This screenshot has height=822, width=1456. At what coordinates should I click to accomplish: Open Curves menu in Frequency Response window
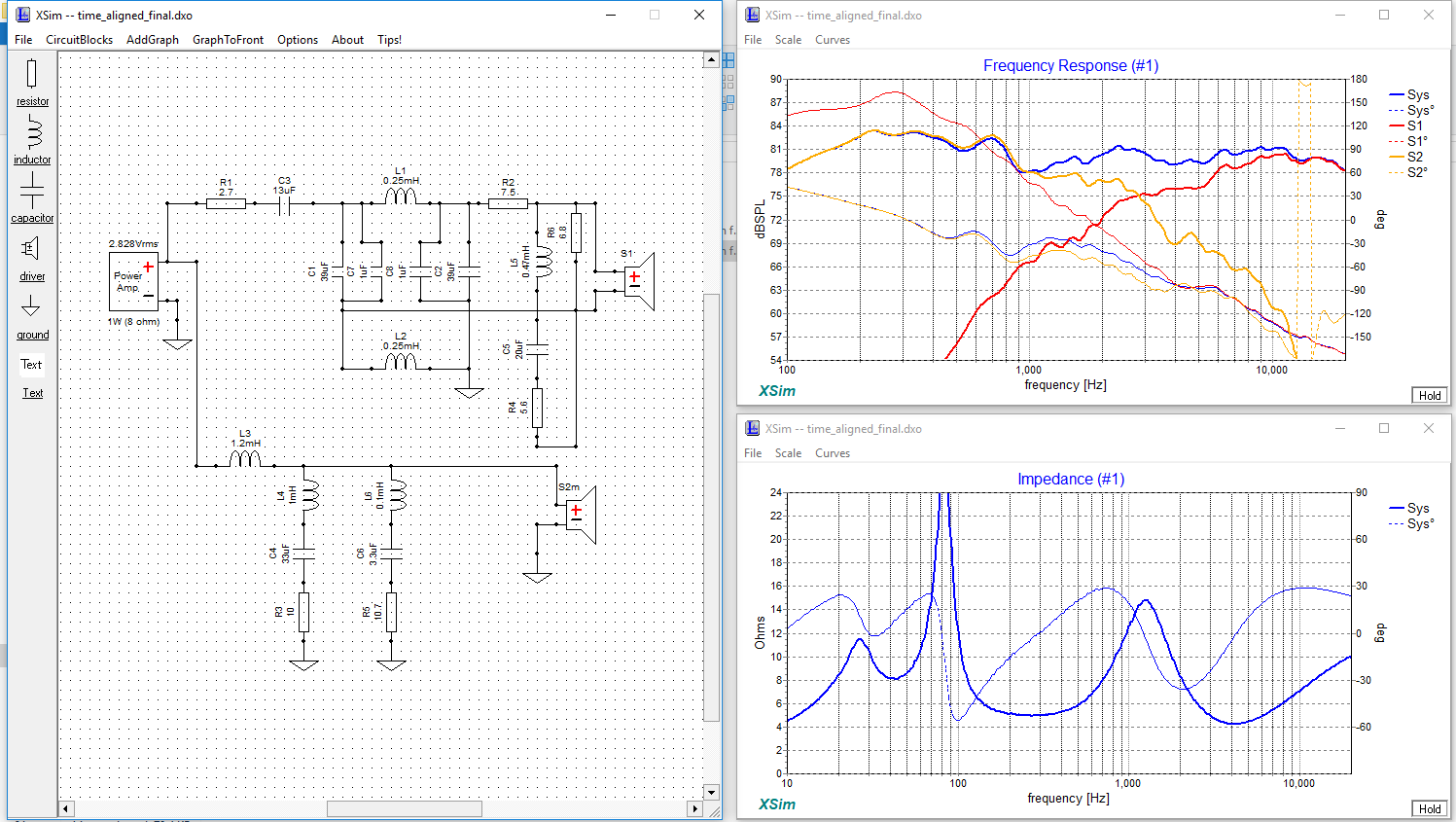click(x=833, y=40)
